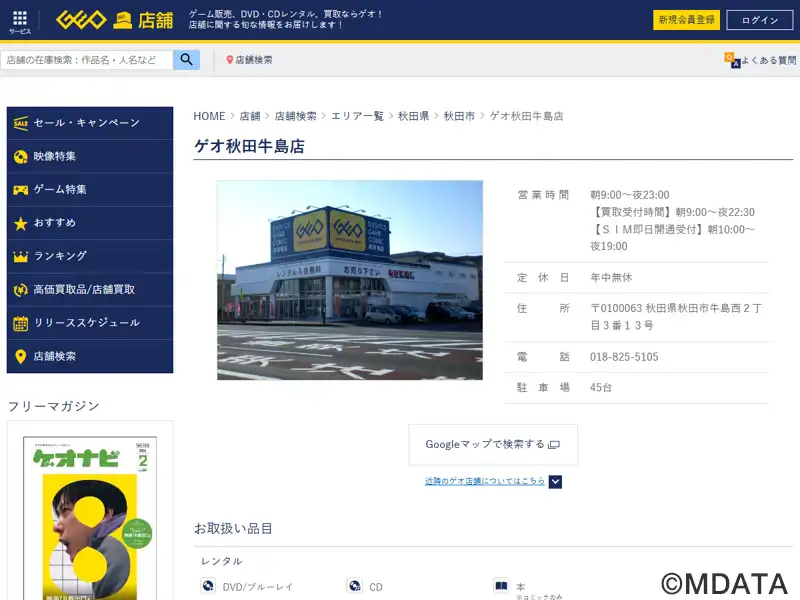Click the crown icon for ランキング
This screenshot has height=600, width=800.
(x=20, y=256)
